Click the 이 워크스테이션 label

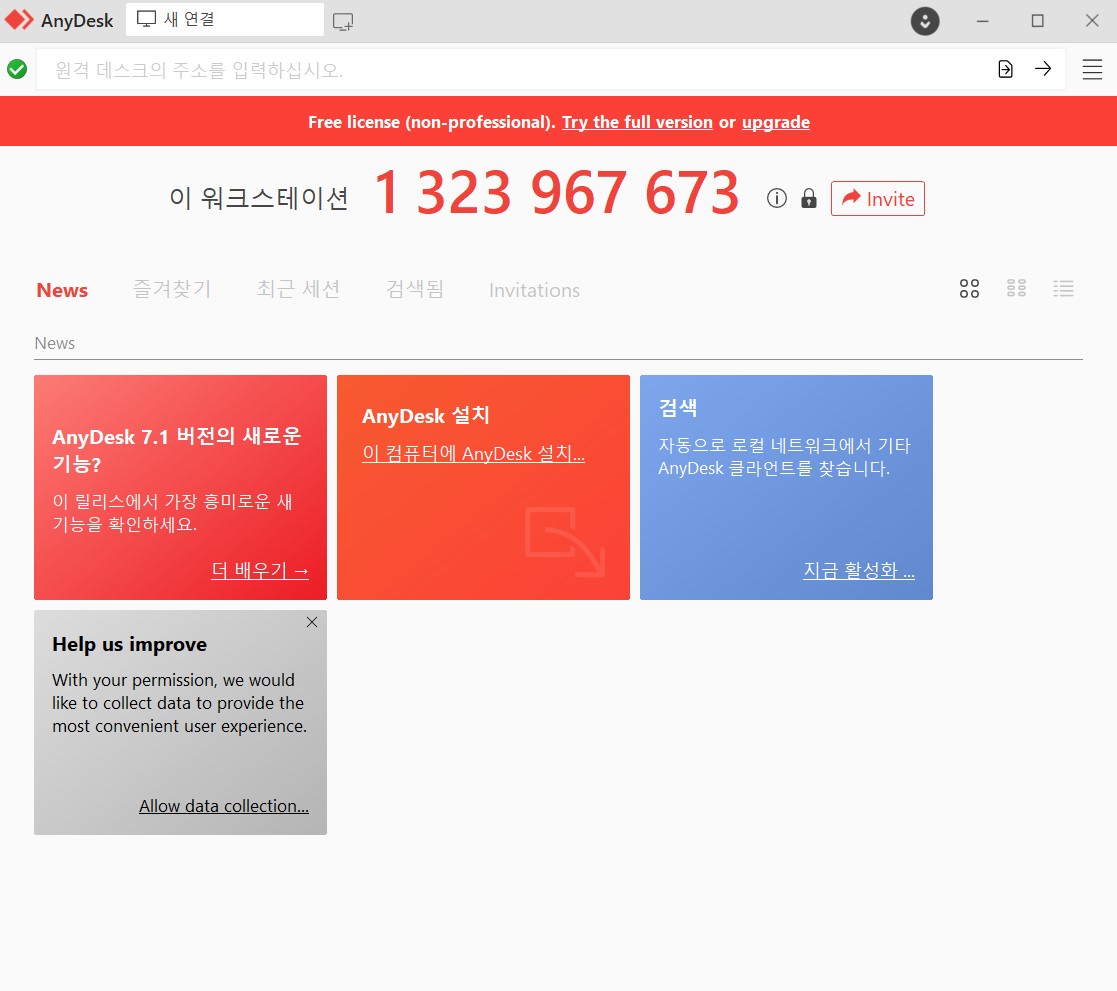(259, 198)
